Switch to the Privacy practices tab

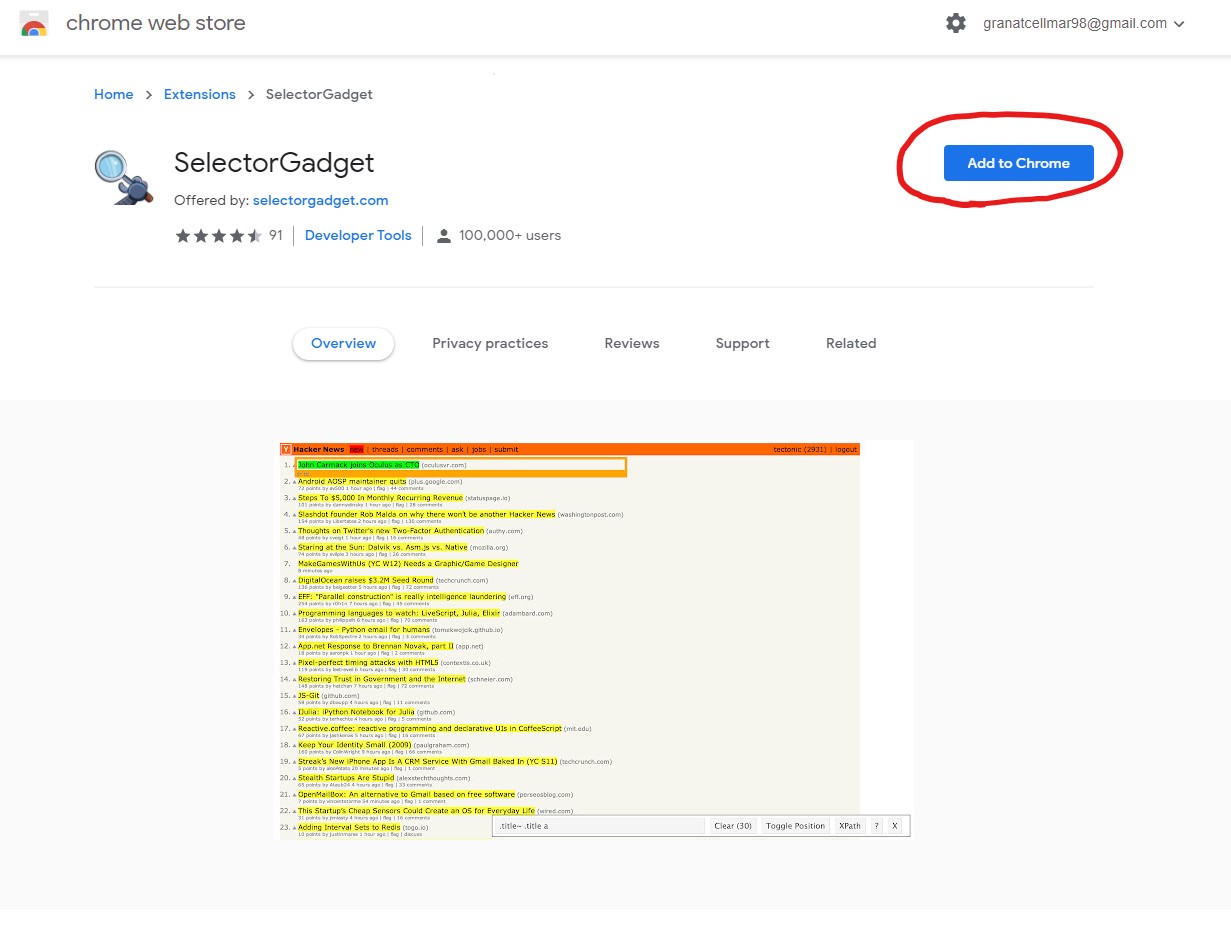coord(490,343)
